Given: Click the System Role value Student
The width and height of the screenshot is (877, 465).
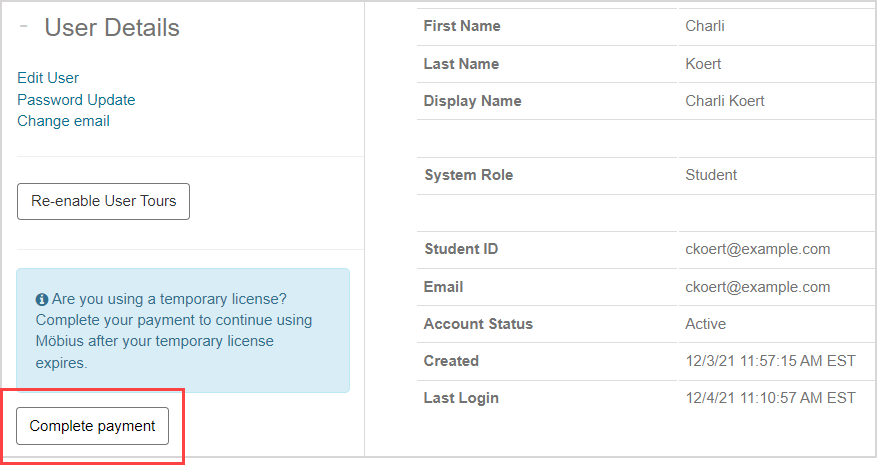Looking at the screenshot, I should click(x=711, y=175).
